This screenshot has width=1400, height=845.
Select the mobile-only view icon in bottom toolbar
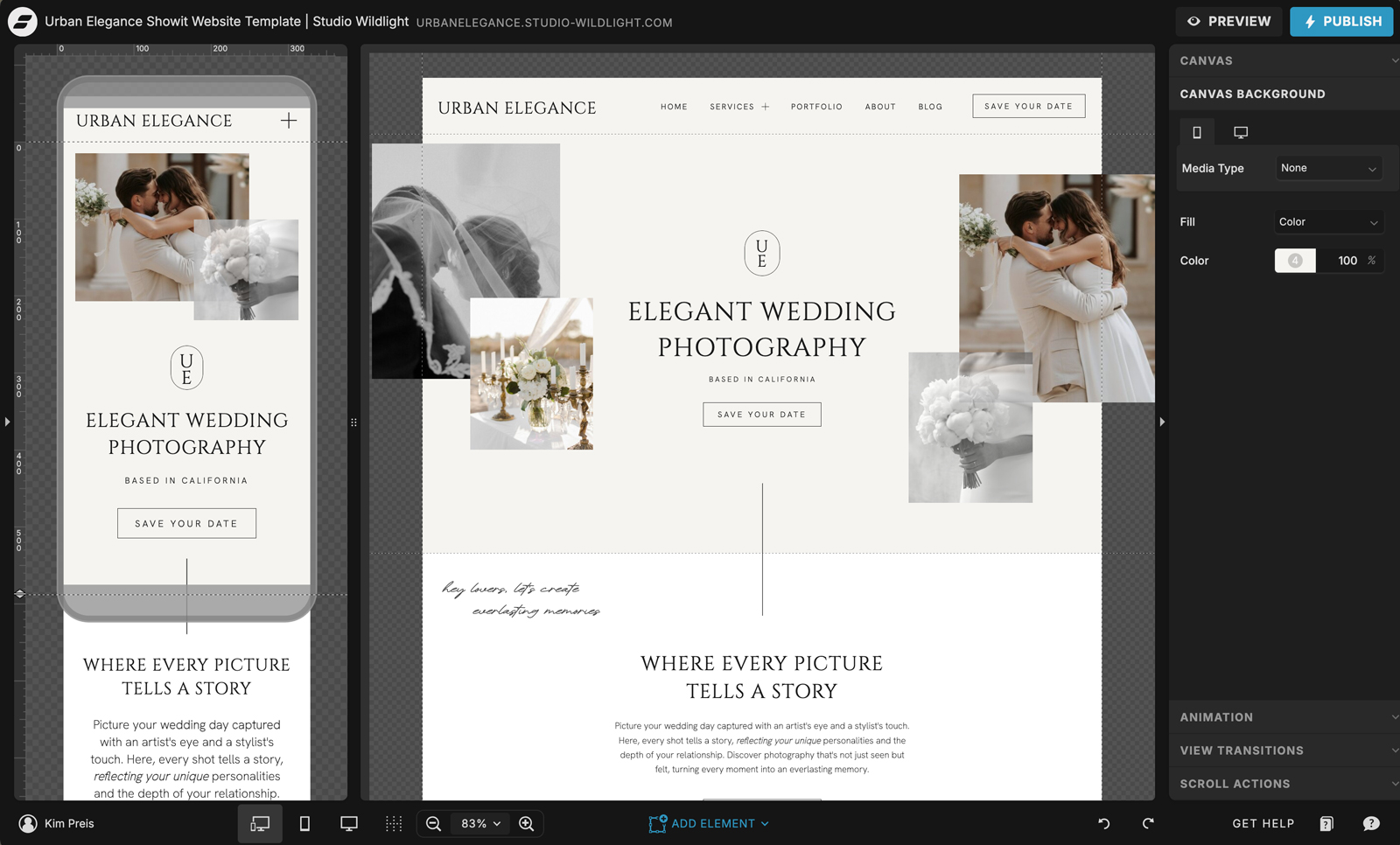click(304, 823)
